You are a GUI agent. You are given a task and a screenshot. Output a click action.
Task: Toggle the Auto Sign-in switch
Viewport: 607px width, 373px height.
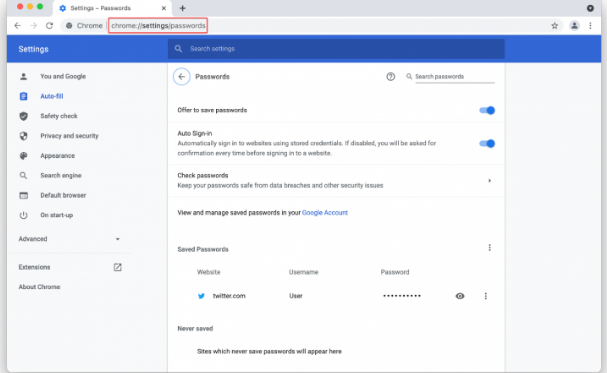tap(487, 144)
